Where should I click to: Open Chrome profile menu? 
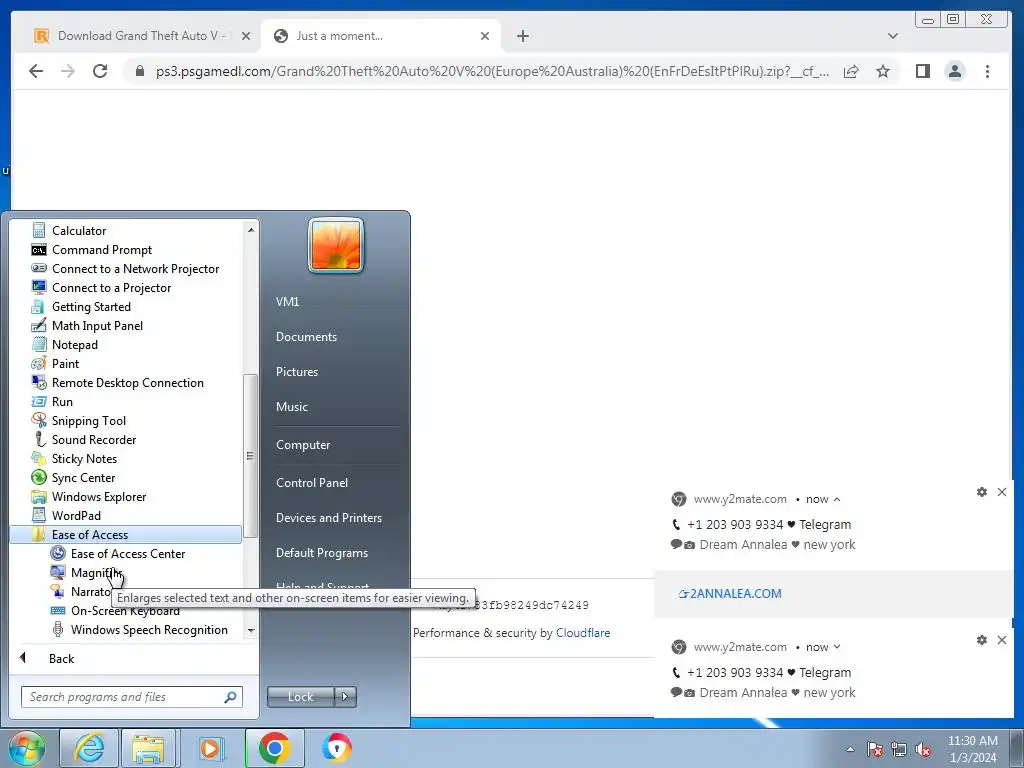pyautogui.click(x=955, y=71)
